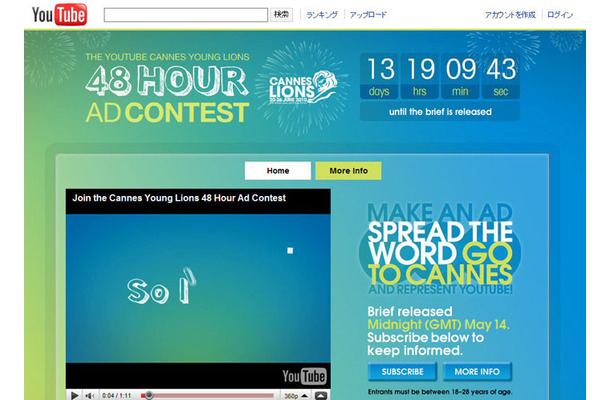Click the 'until the brief is released' label
610x400 pixels.
point(440,112)
